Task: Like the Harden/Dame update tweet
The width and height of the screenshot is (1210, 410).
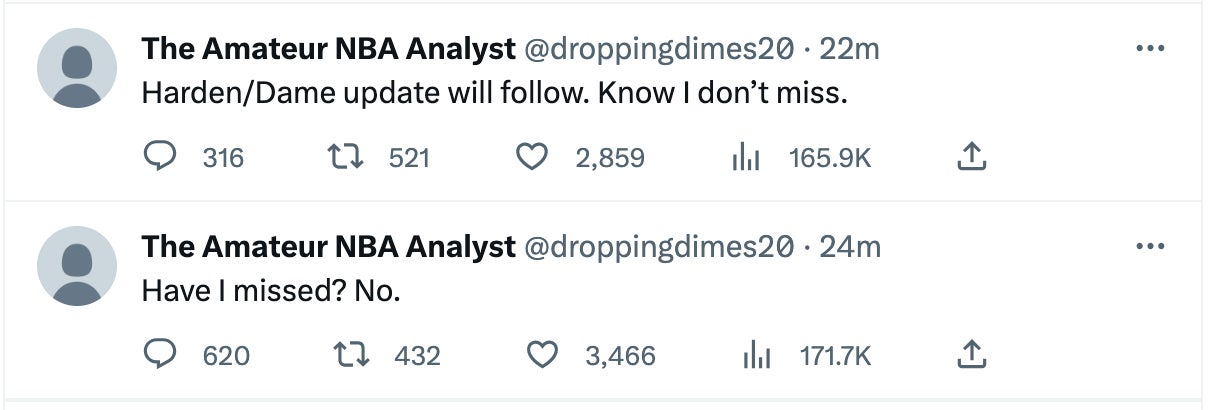Action: point(532,157)
